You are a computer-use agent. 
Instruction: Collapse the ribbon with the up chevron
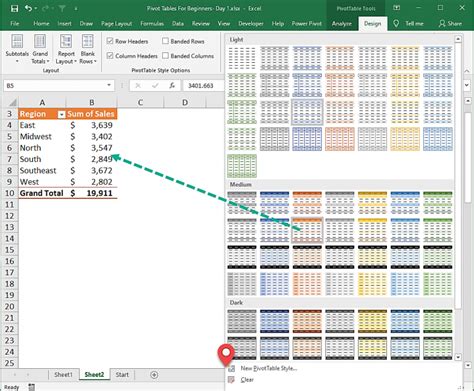coord(467,72)
